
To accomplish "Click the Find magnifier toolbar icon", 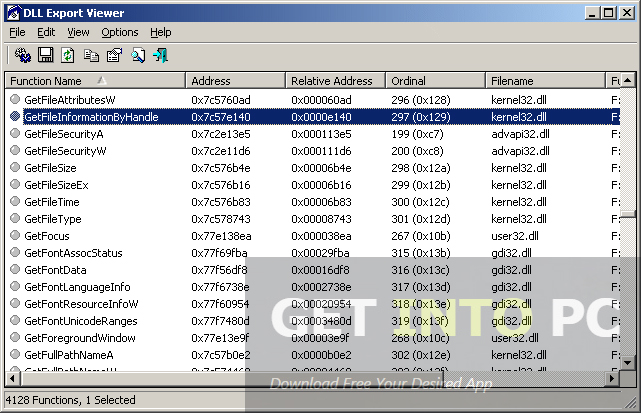I will pos(138,55).
